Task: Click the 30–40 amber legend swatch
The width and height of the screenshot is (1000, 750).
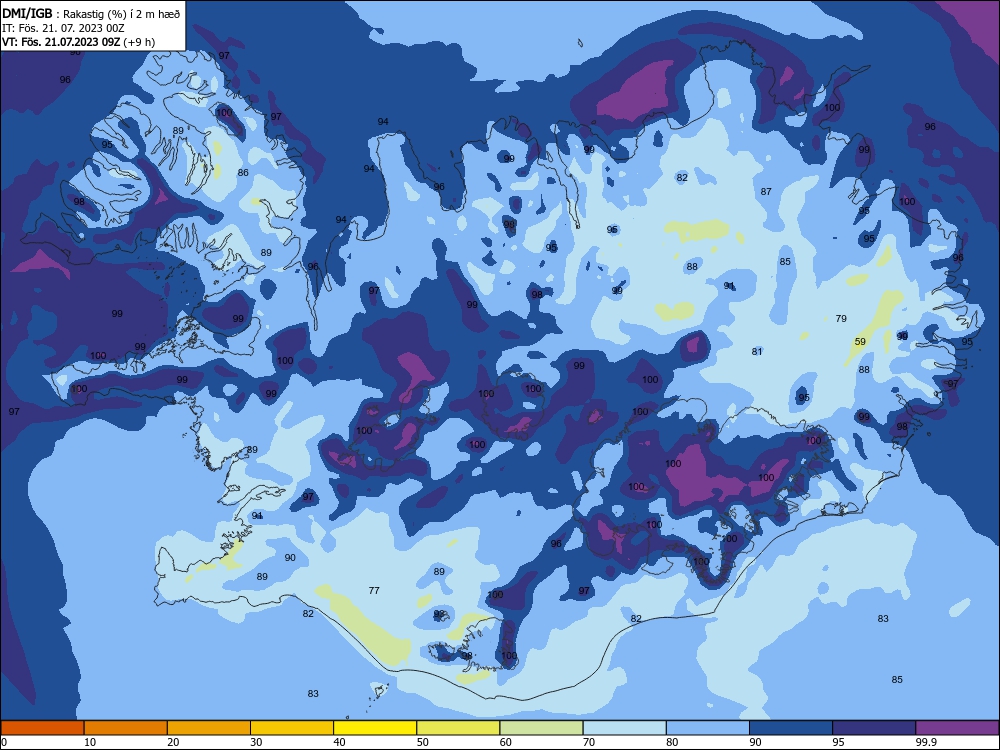Action: [x=292, y=728]
